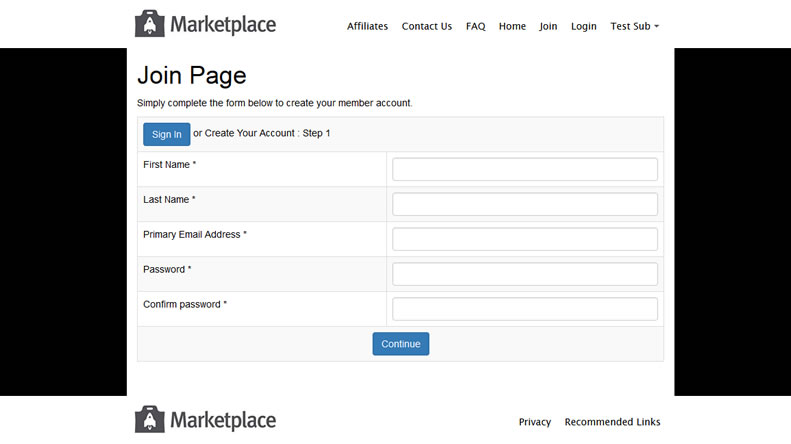The width and height of the screenshot is (791, 444).
Task: Open the Privacy link in footer
Action: pyautogui.click(x=534, y=422)
